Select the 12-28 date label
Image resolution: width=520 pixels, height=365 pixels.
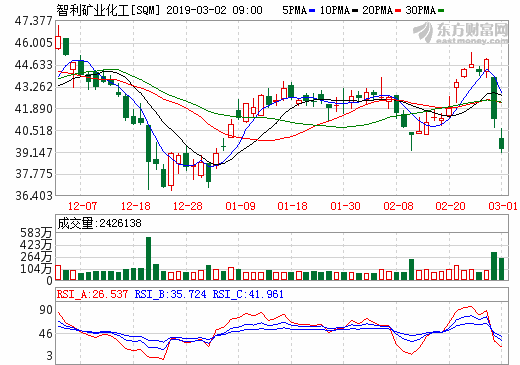point(188,206)
